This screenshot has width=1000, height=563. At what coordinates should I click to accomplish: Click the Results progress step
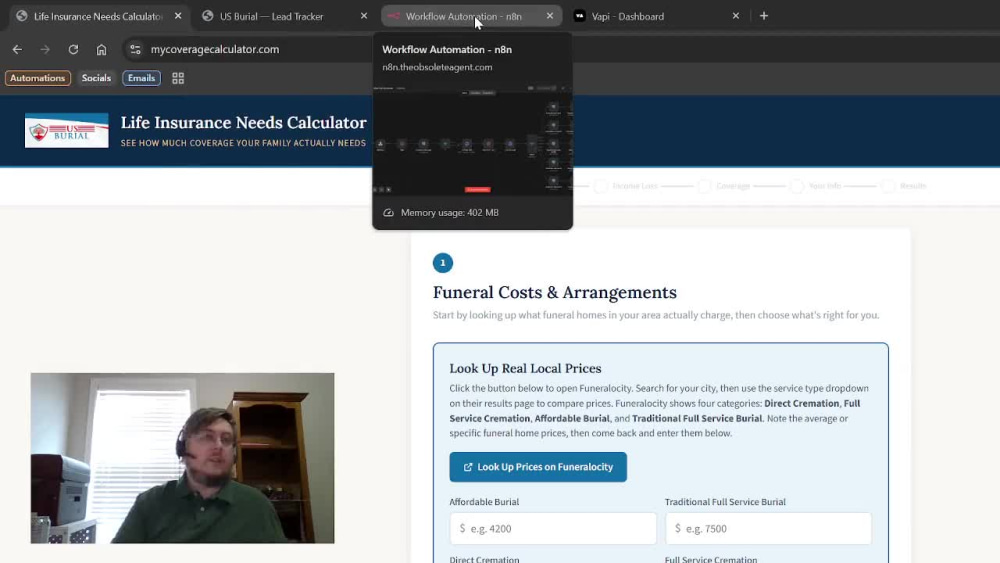904,186
